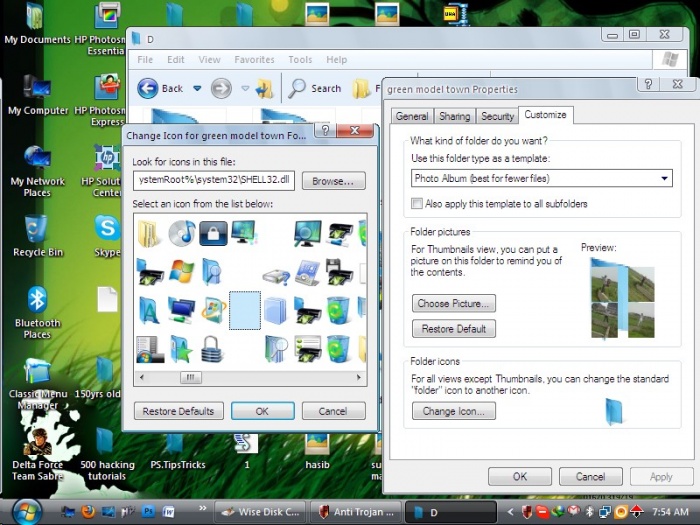Click the Change Icon... button
Screen dimensions: 700x525
tap(454, 411)
